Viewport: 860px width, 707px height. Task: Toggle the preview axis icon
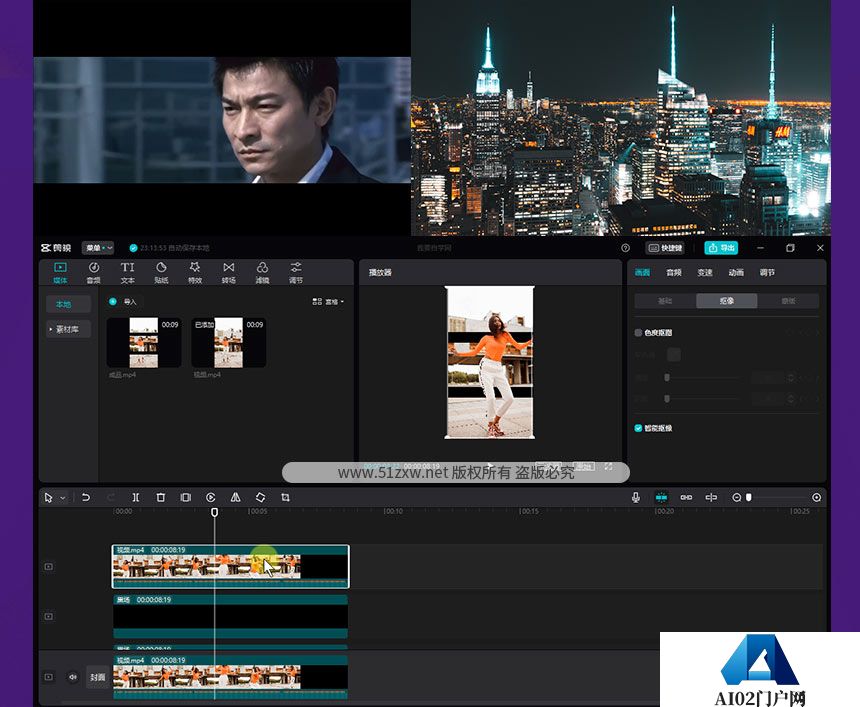click(x=711, y=497)
